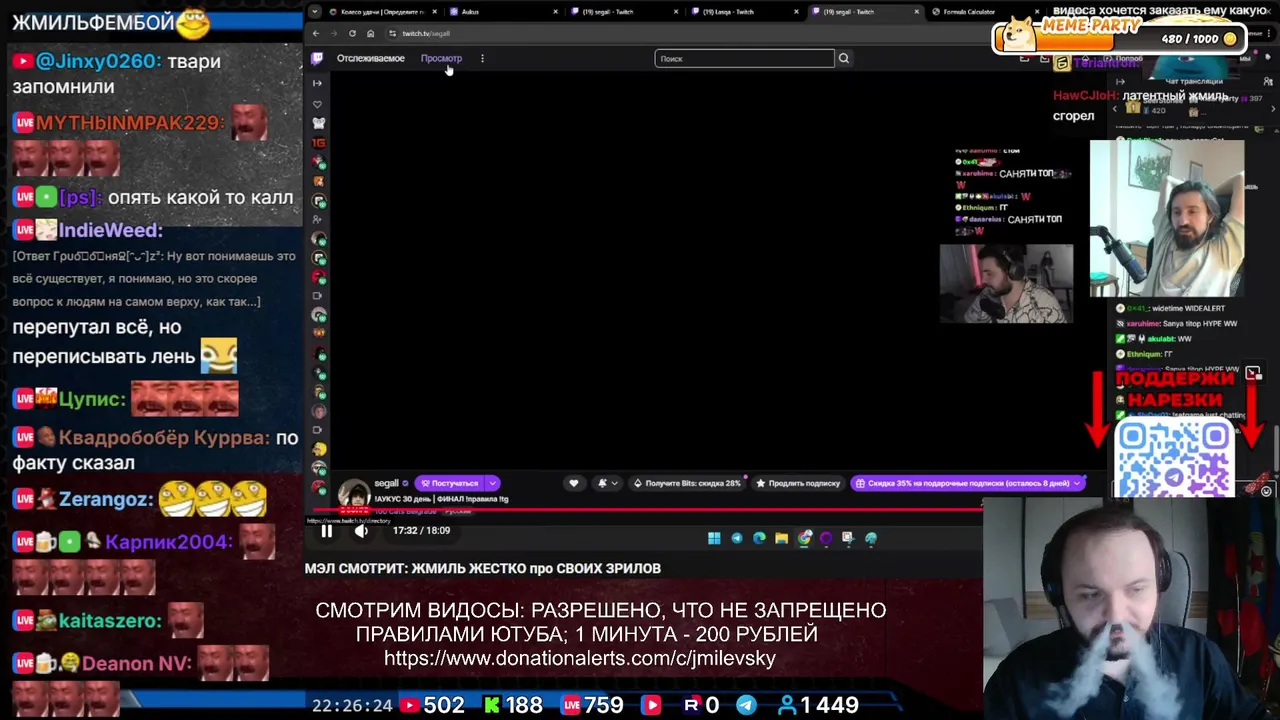This screenshot has height=720, width=1280.
Task: Click the search magnifier button
Action: 844,58
